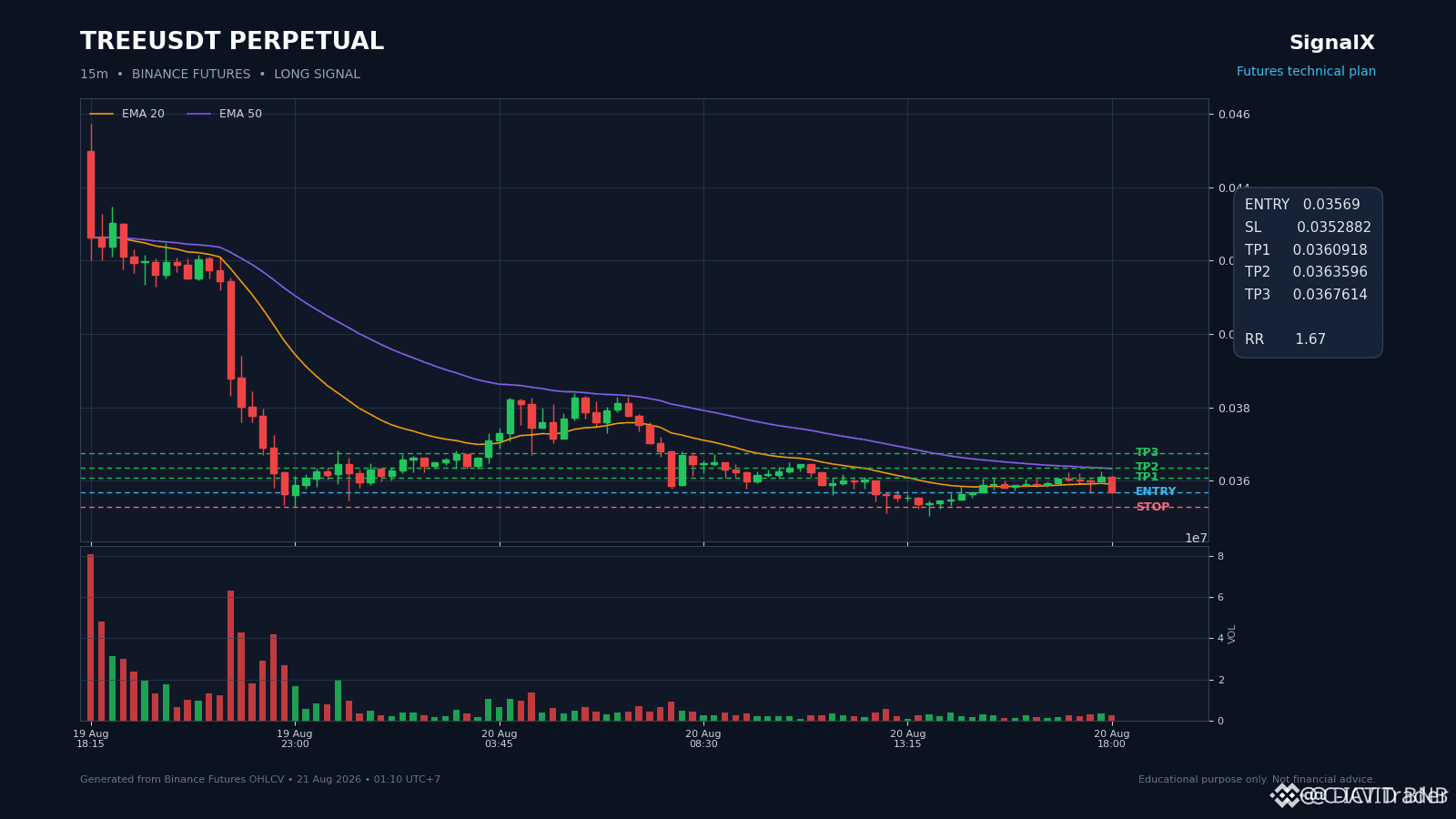1456x819 pixels.
Task: Click the SL 0.0352882 row in info box
Action: pyautogui.click(x=1308, y=227)
